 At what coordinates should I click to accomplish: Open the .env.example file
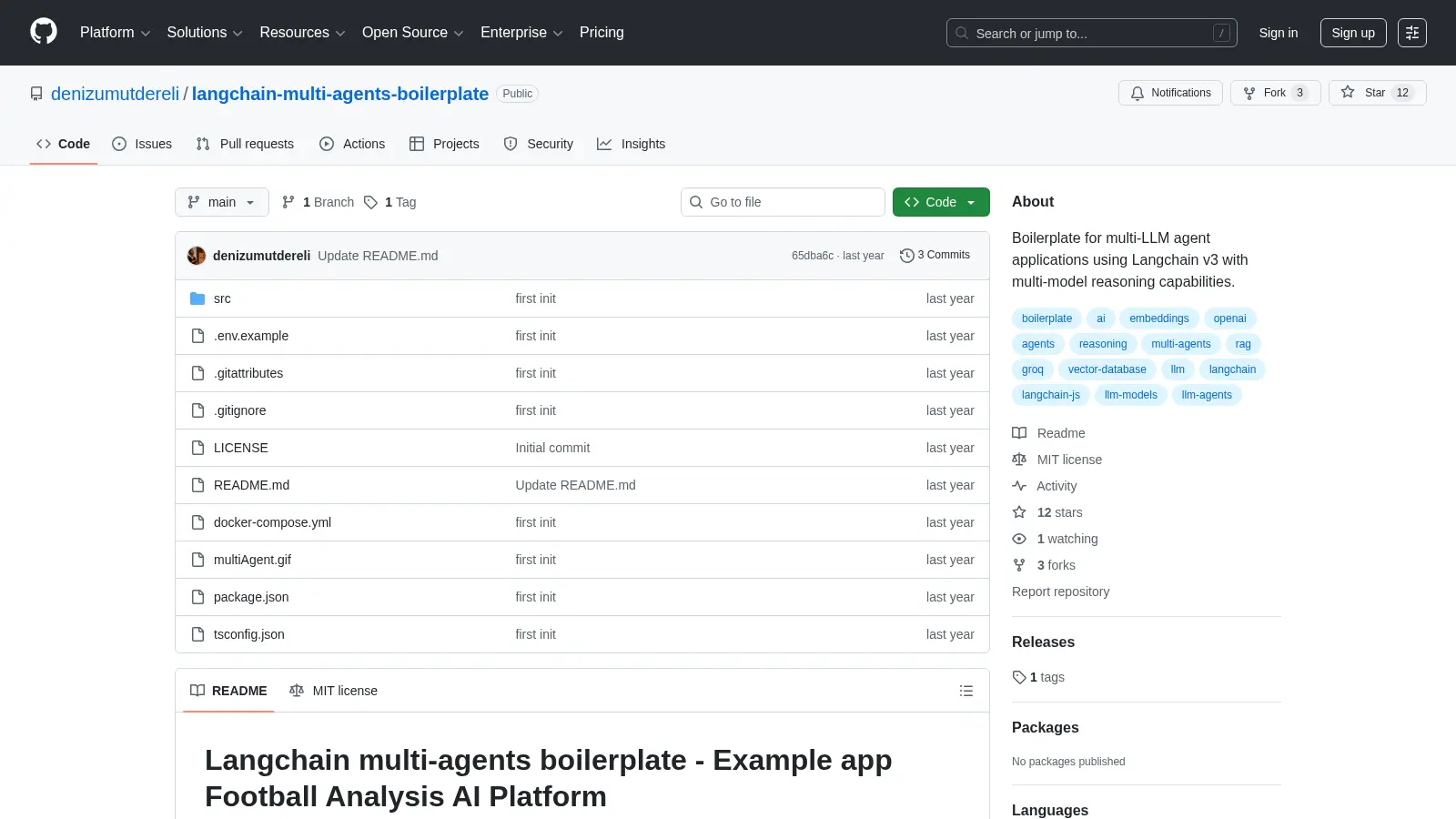[251, 336]
